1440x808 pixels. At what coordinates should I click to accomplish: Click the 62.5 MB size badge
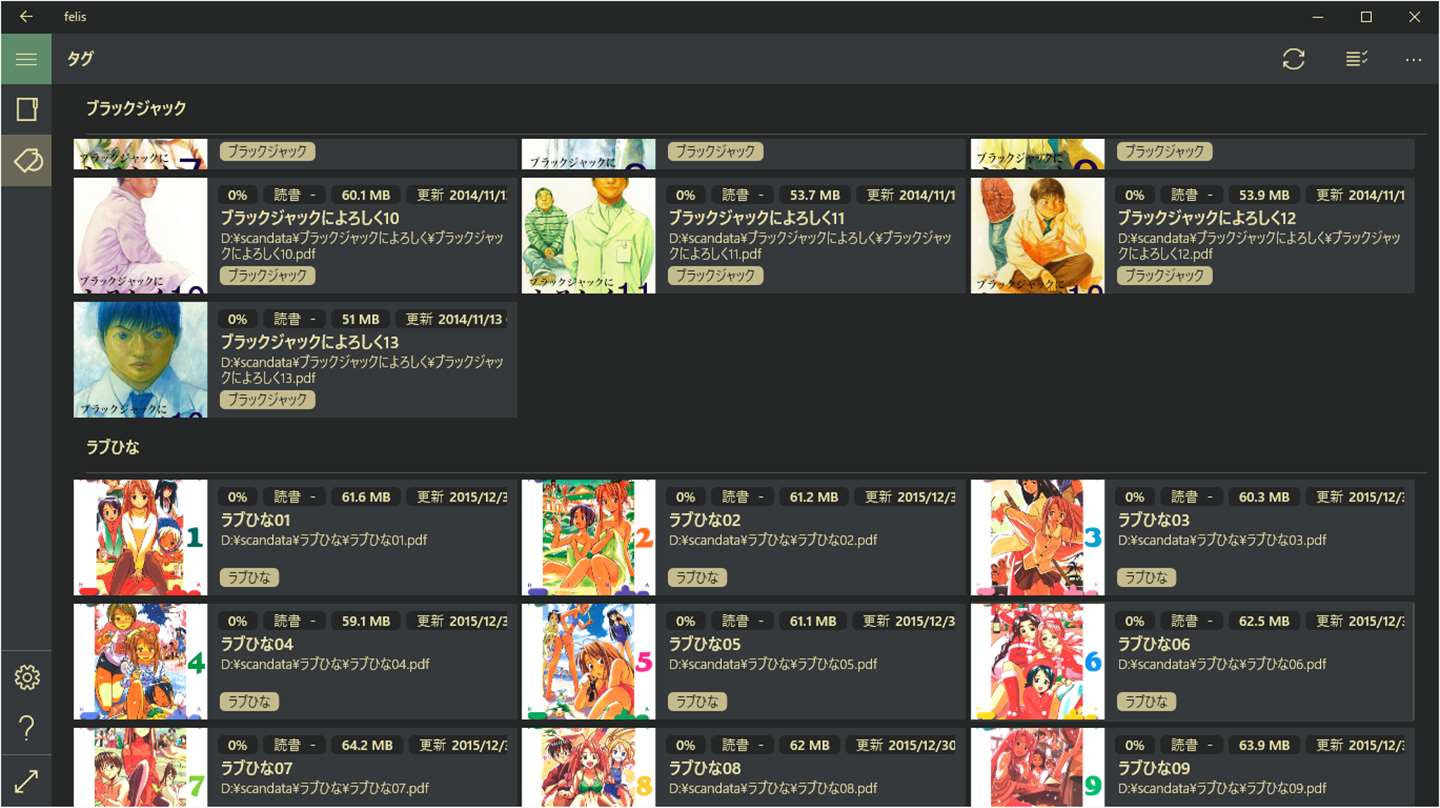tap(1264, 621)
